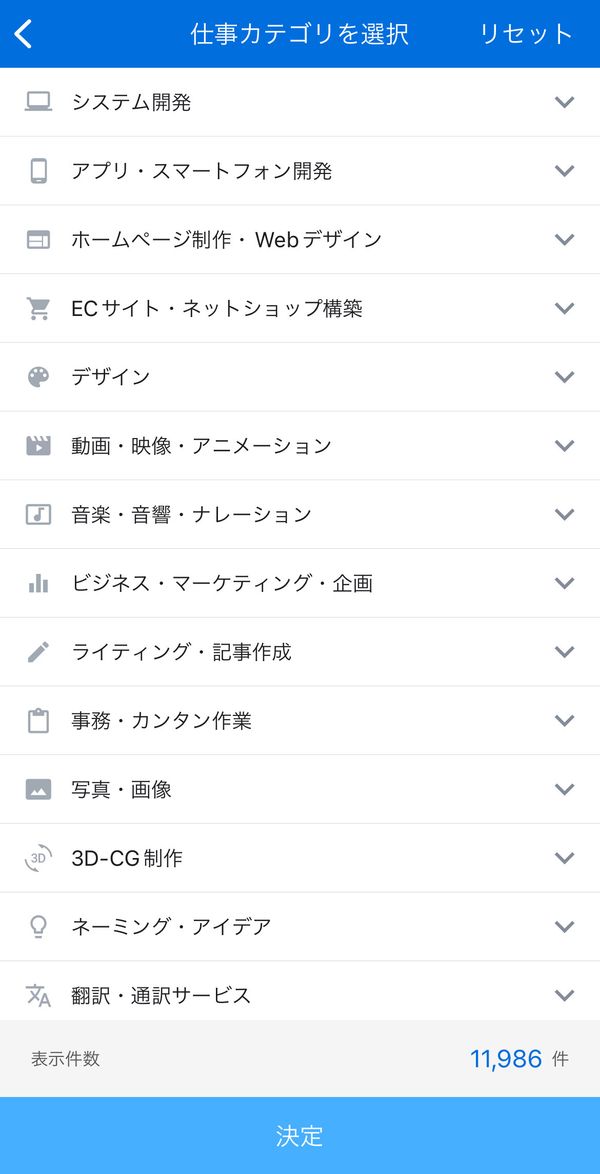
Task: Select 音楽・音響・ナレーション category row
Action: click(300, 514)
